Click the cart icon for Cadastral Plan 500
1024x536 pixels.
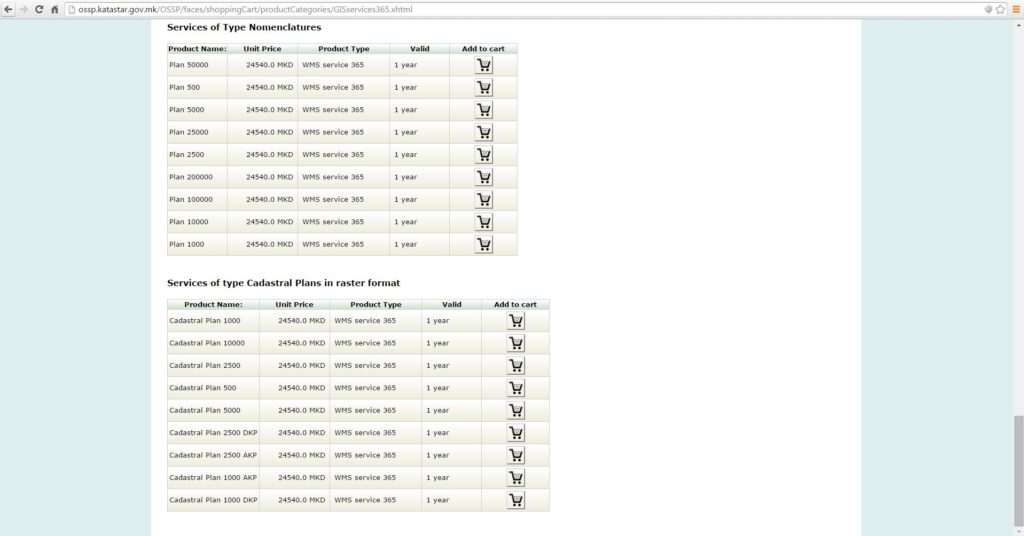(516, 388)
